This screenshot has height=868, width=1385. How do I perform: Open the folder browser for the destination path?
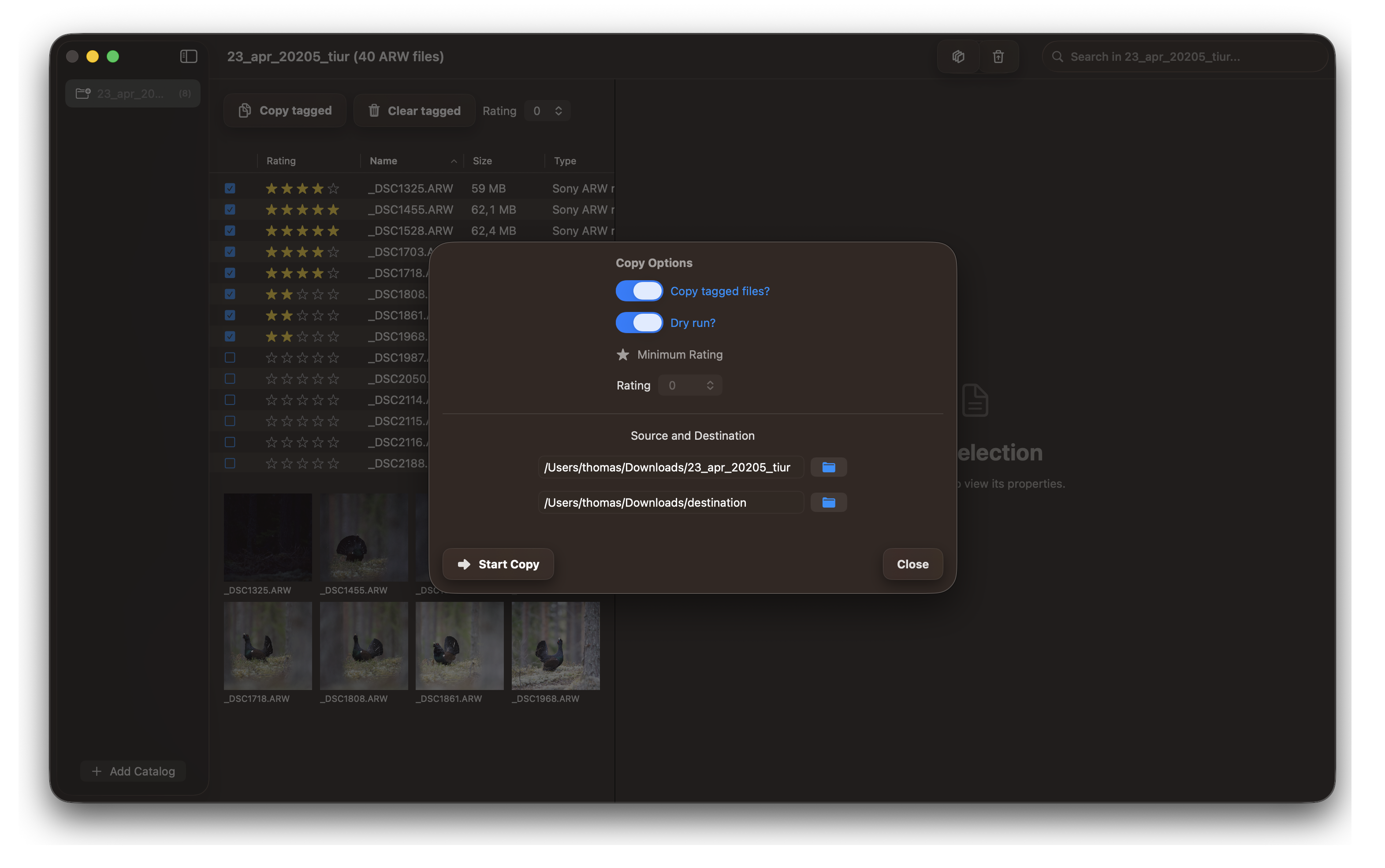point(829,502)
